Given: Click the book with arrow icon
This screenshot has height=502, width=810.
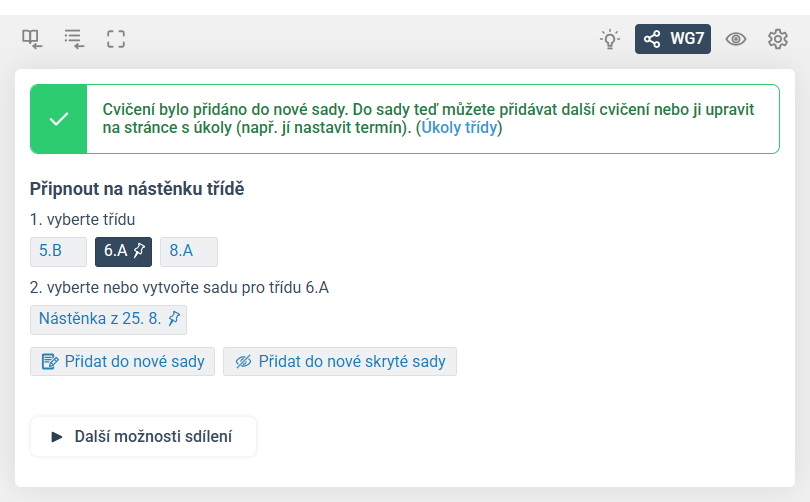Looking at the screenshot, I should [32, 39].
